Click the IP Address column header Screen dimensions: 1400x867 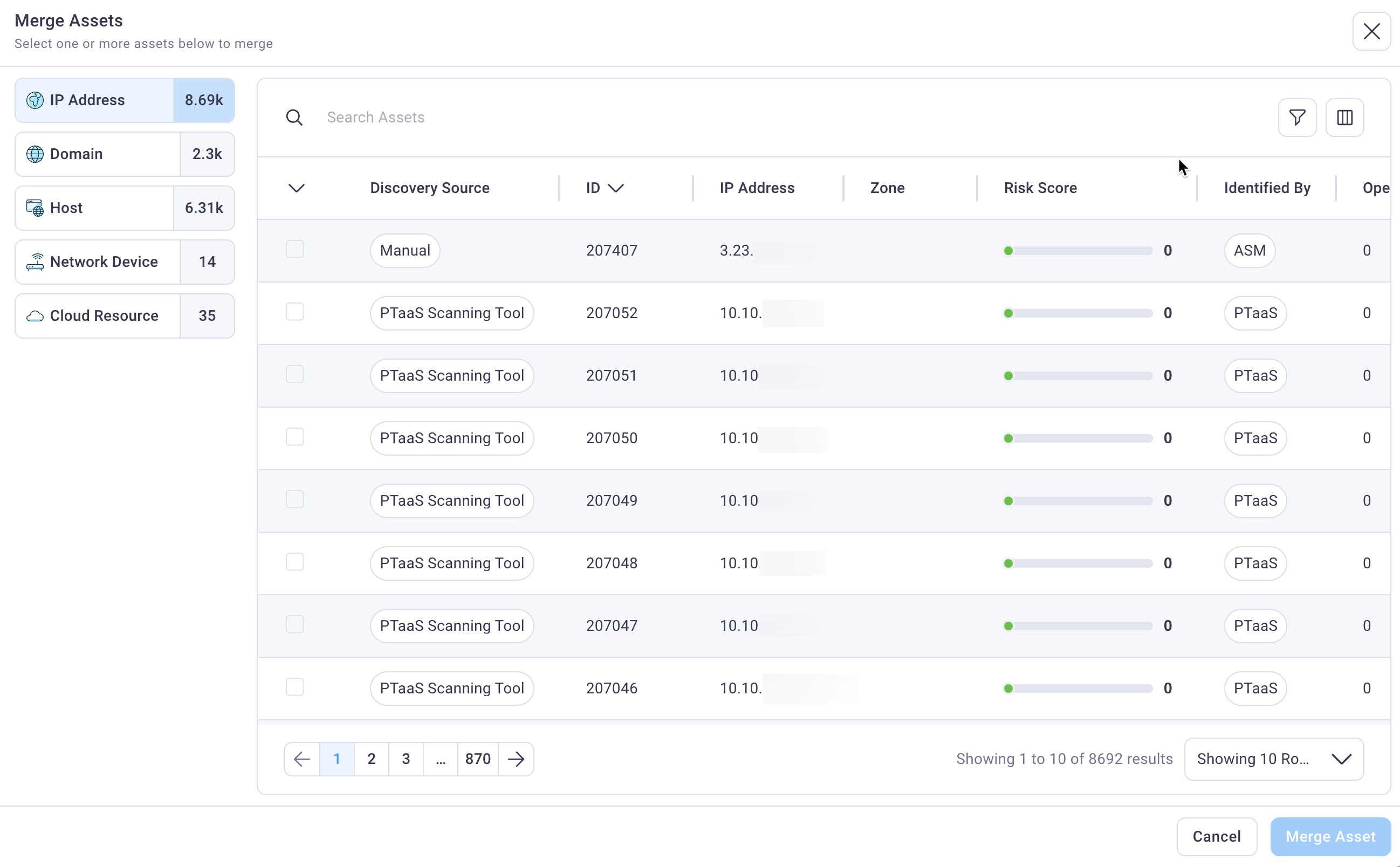coord(757,188)
